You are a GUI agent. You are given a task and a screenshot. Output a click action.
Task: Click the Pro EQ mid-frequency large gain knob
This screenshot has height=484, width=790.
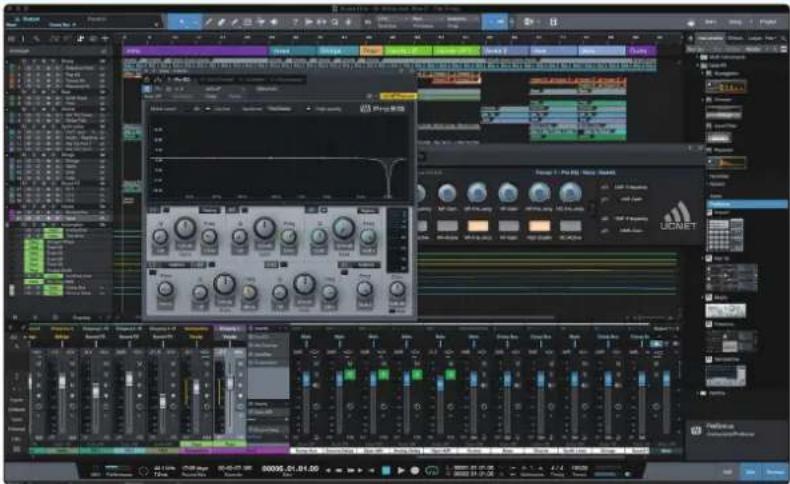click(x=264, y=228)
